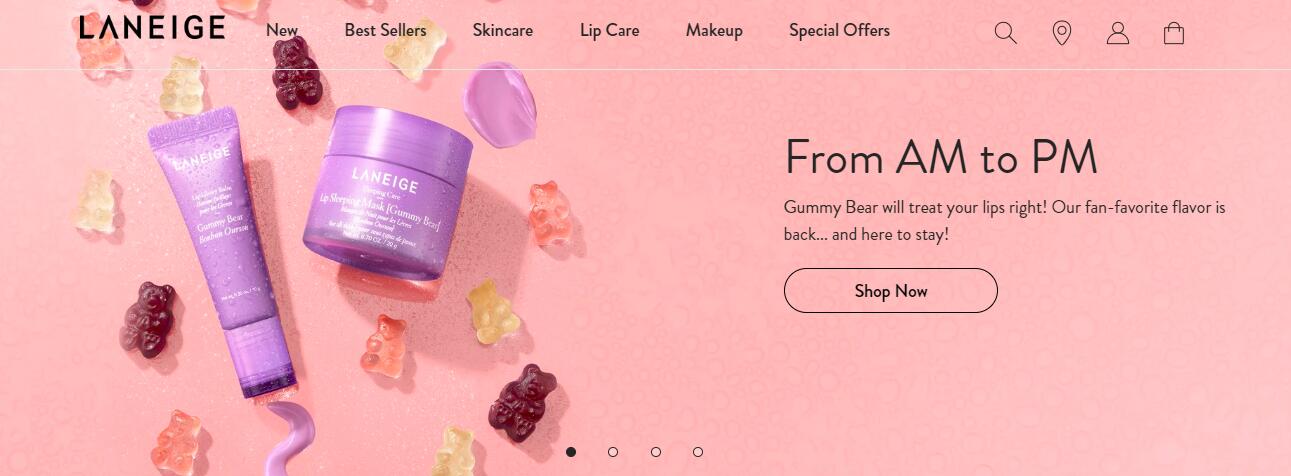
Task: Expand the Makeup navigation menu
Action: [714, 30]
